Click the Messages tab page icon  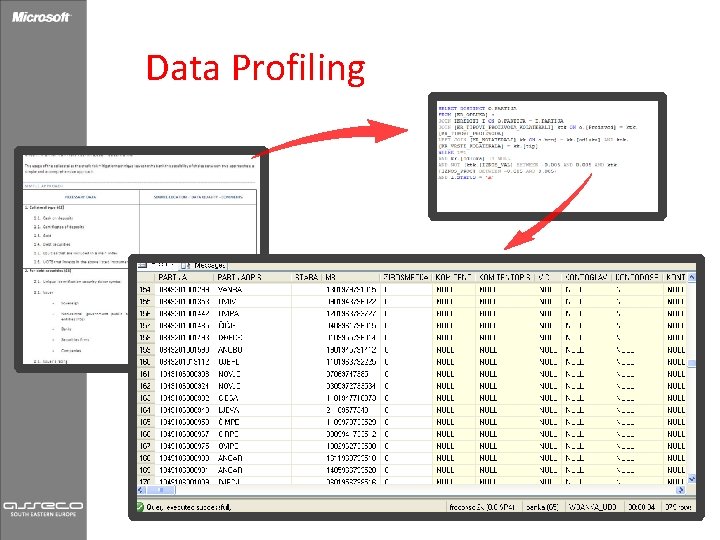pos(186,265)
